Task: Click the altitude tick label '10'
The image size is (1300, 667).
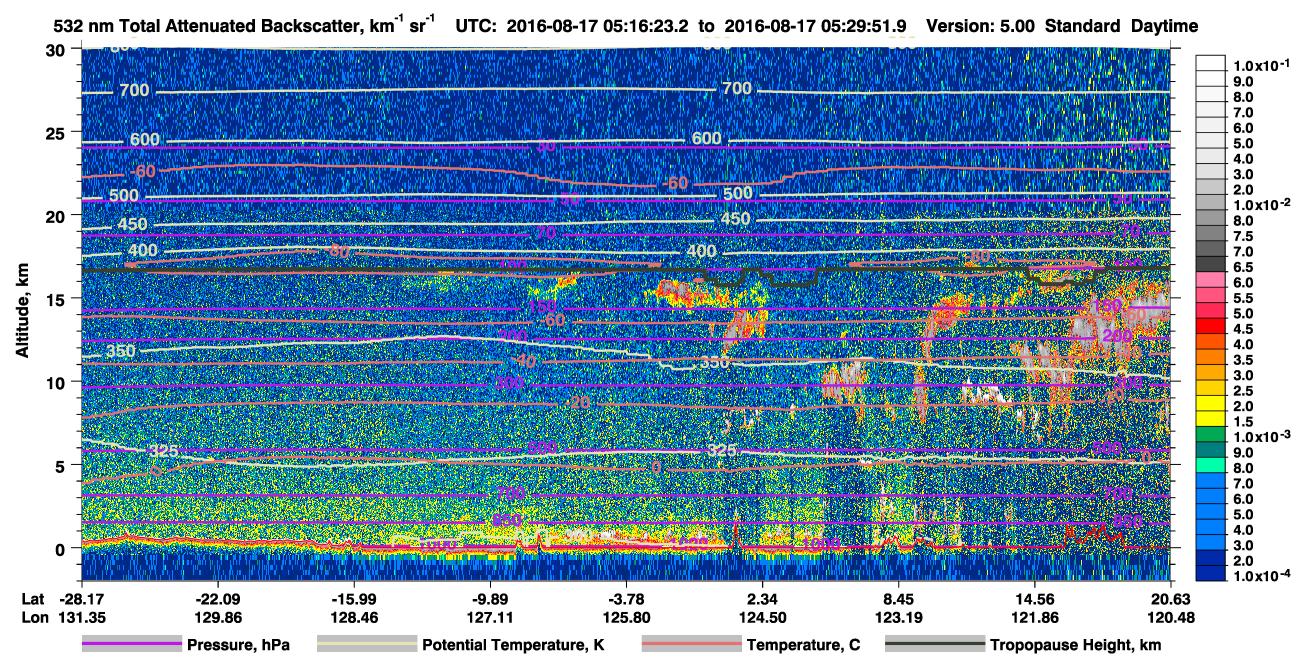Action: pyautogui.click(x=57, y=382)
